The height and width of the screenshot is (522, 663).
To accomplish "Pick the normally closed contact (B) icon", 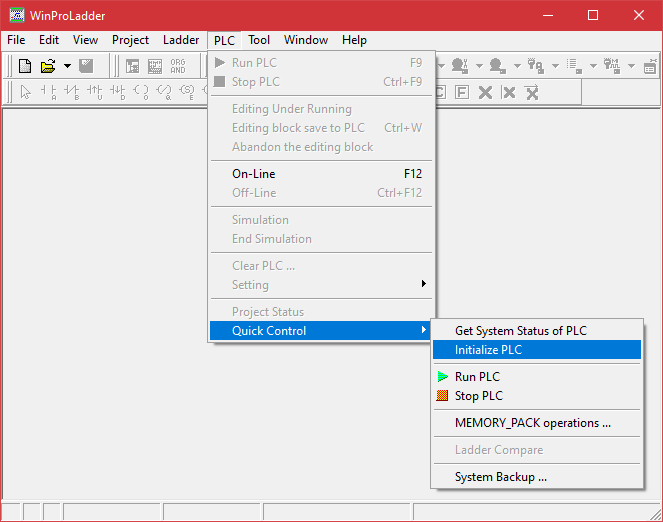I will [x=71, y=91].
